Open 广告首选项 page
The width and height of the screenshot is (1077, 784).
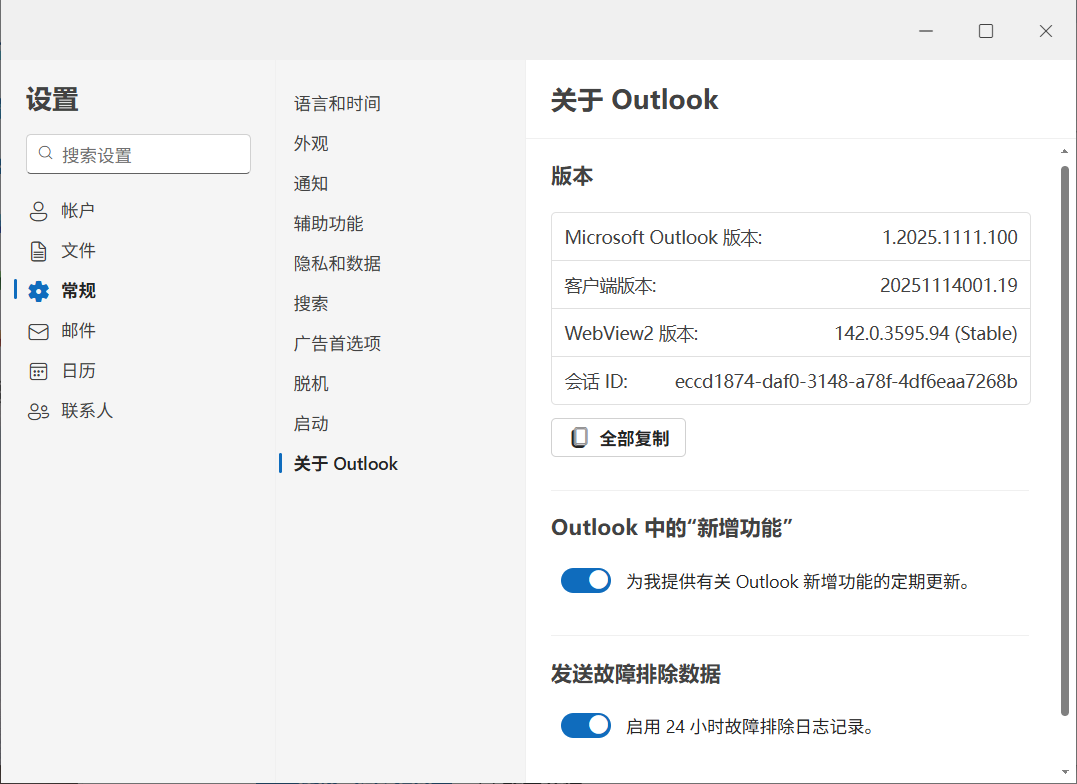[x=337, y=344]
